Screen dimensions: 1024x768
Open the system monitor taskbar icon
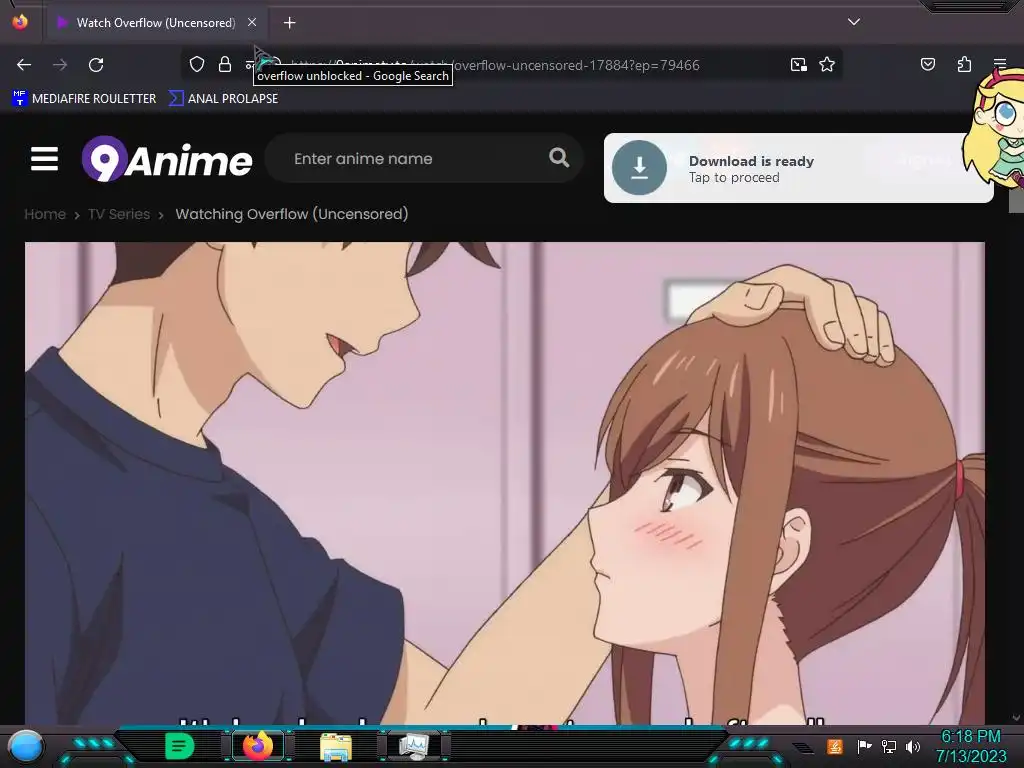(414, 746)
